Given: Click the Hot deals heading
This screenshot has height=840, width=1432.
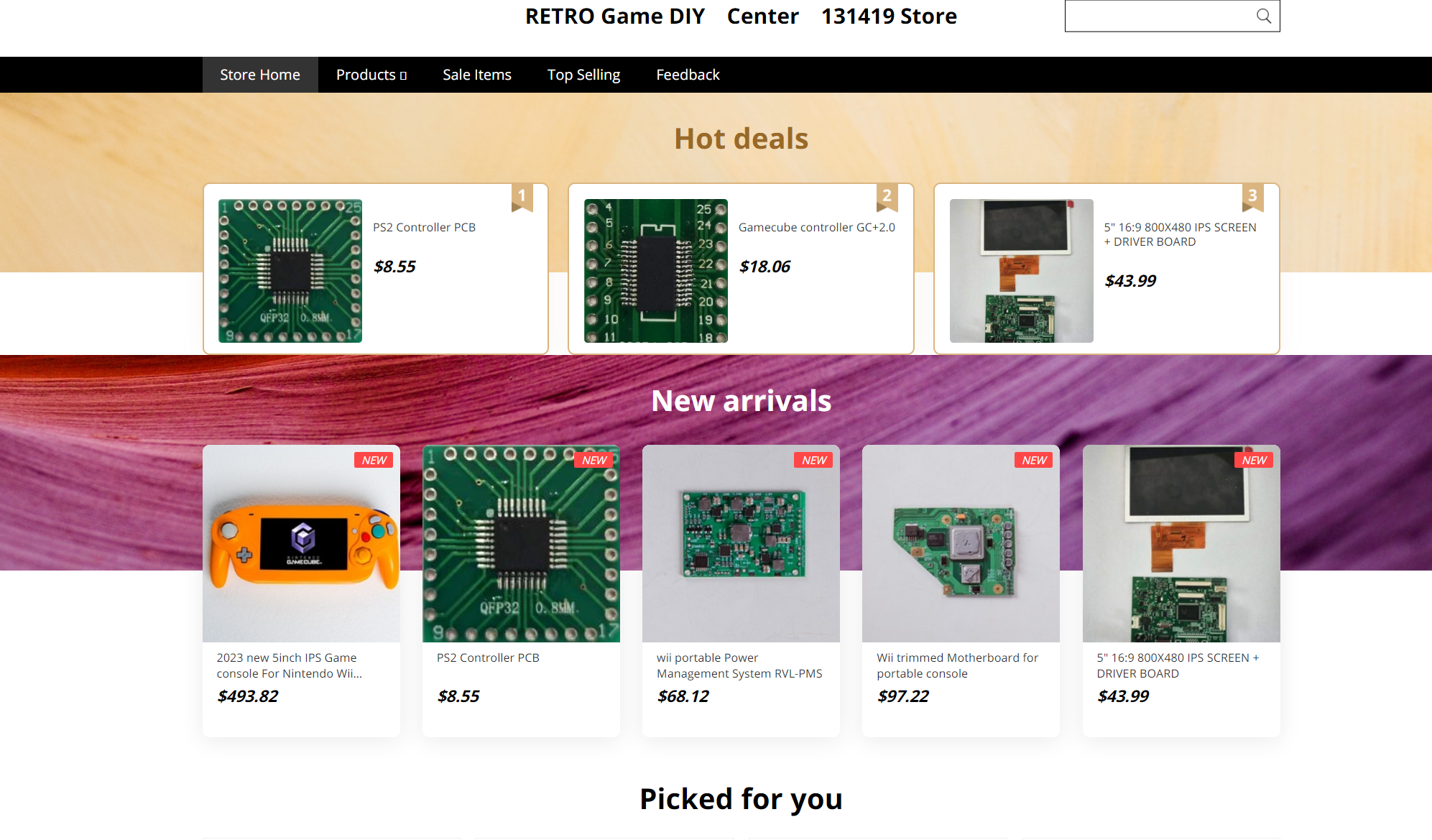Looking at the screenshot, I should [741, 139].
